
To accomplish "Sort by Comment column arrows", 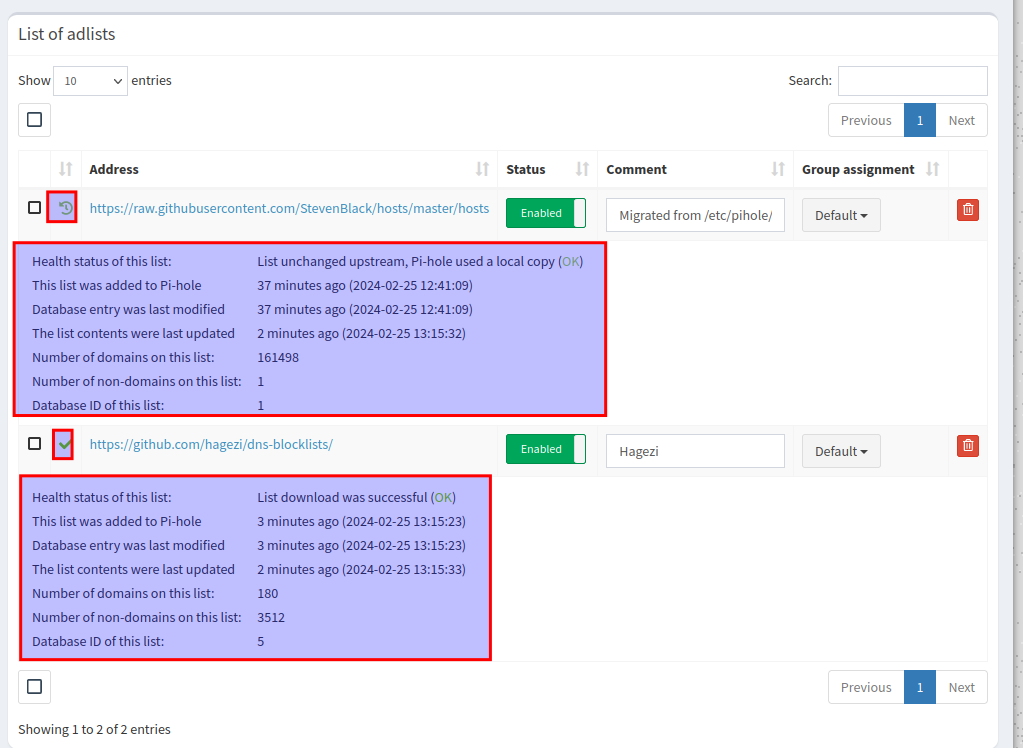I will coord(777,169).
